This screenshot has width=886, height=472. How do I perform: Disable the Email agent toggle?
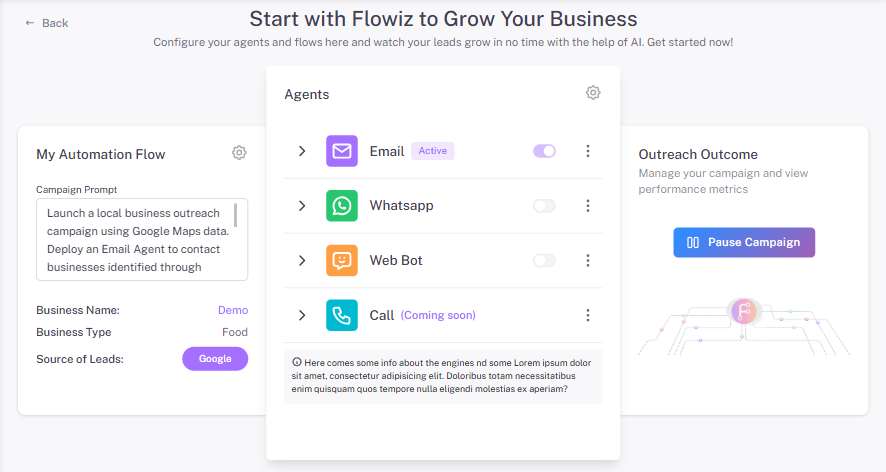(x=545, y=151)
